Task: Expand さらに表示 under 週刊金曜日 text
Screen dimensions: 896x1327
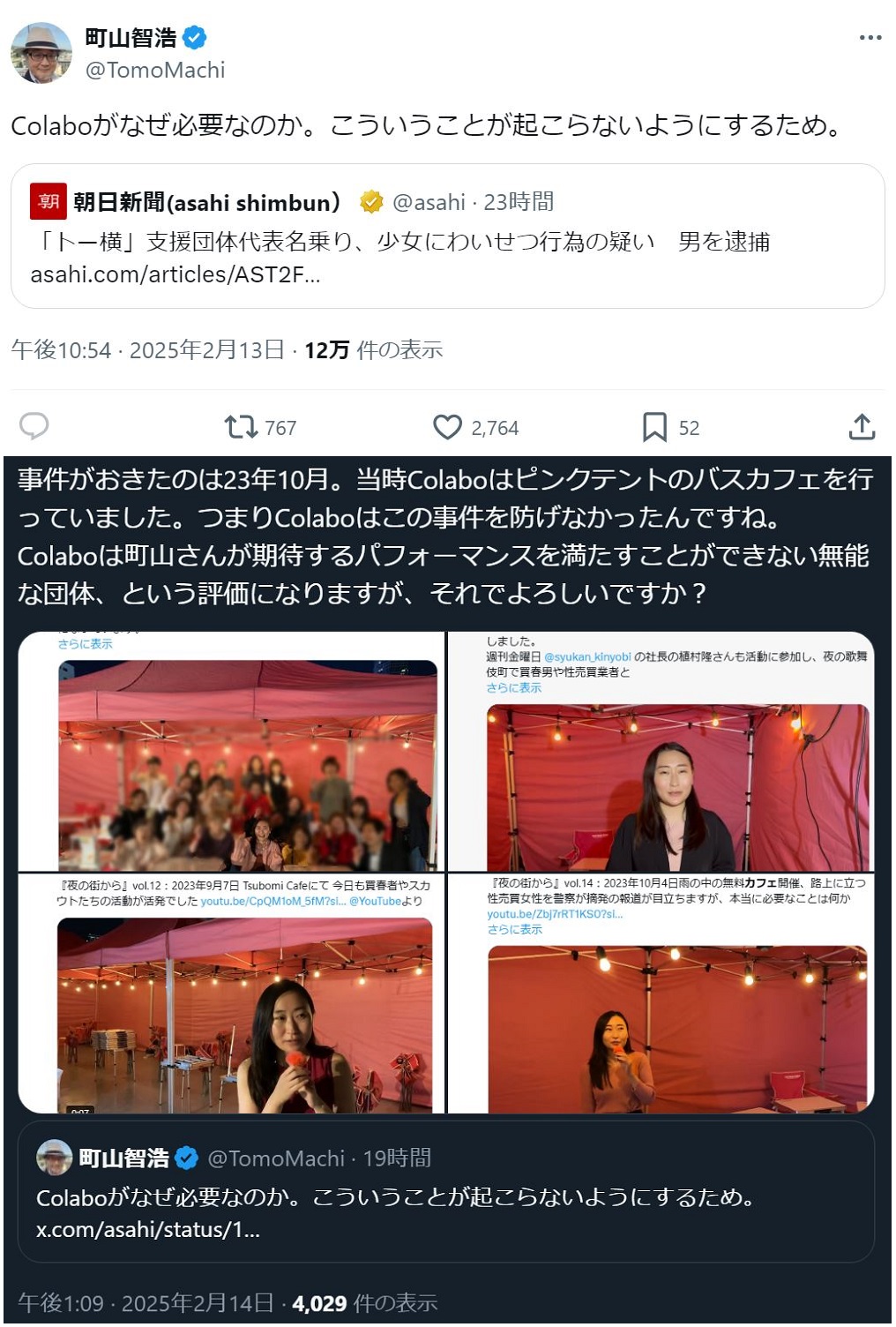Action: [514, 687]
